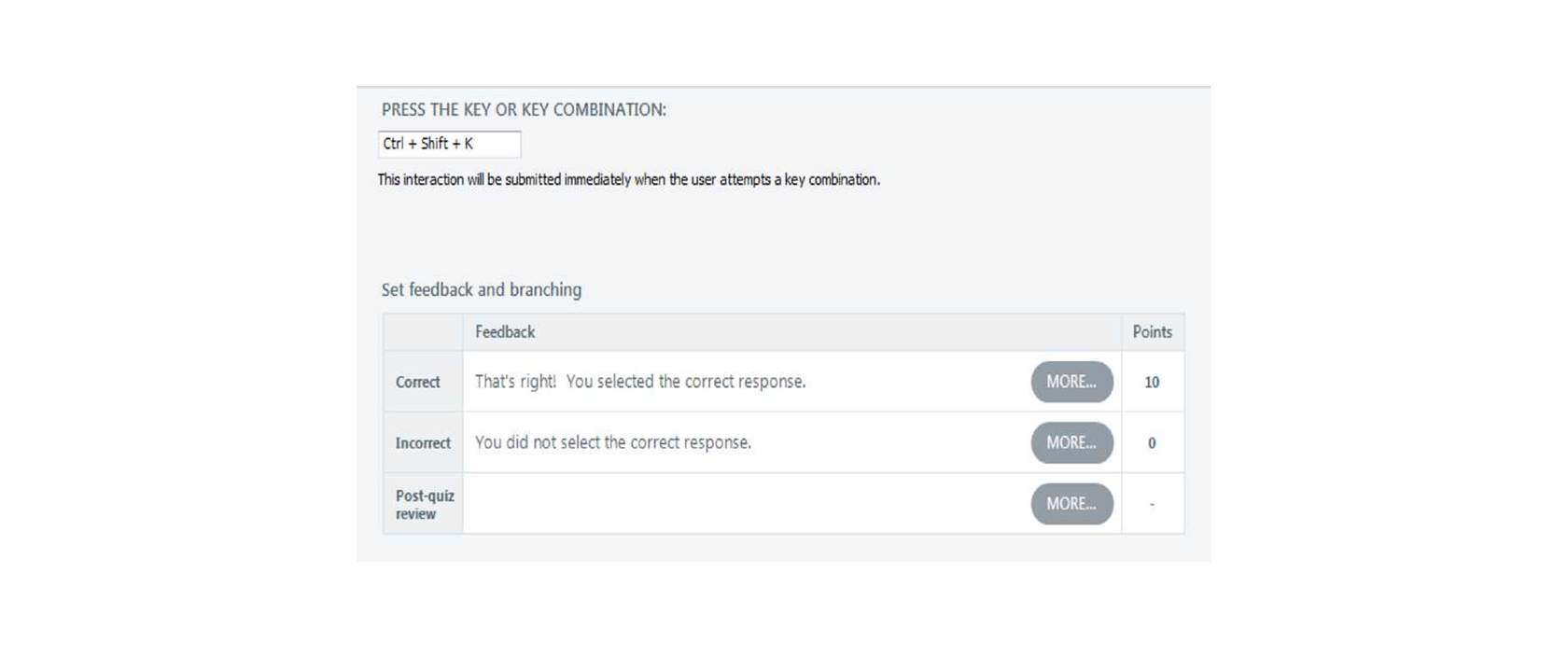Screen dimensions: 1568x657
Task: Click the "interaction will be submitted immediately" note
Action: [x=628, y=179]
